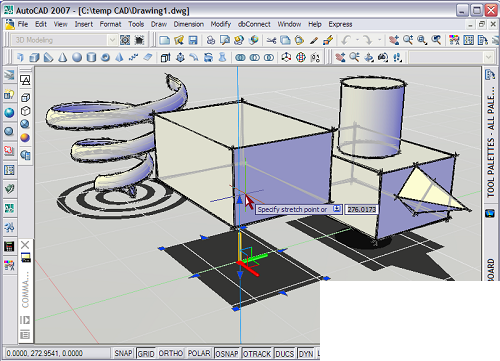Open the Express menu

point(340,24)
